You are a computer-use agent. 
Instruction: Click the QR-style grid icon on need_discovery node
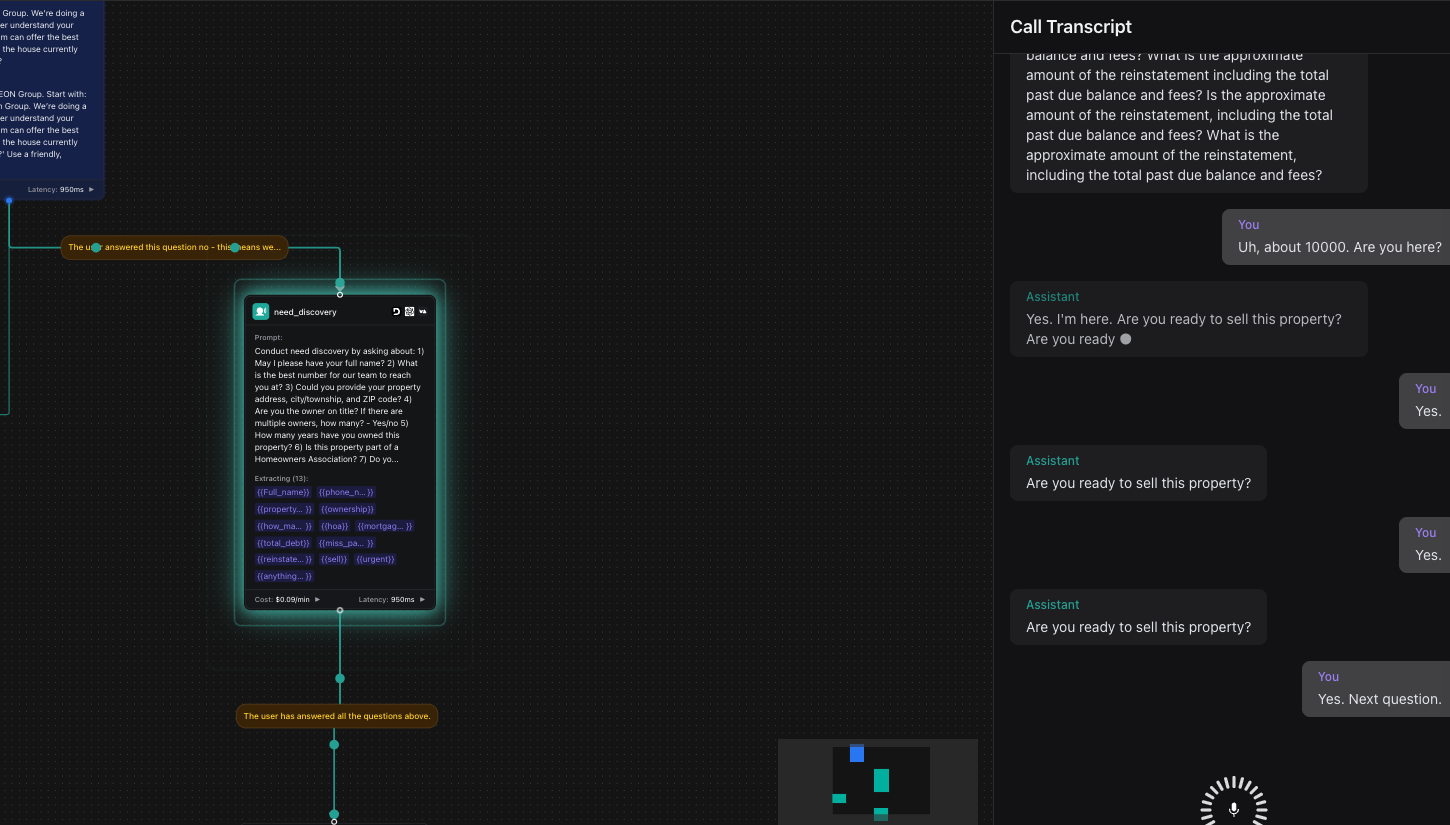409,312
